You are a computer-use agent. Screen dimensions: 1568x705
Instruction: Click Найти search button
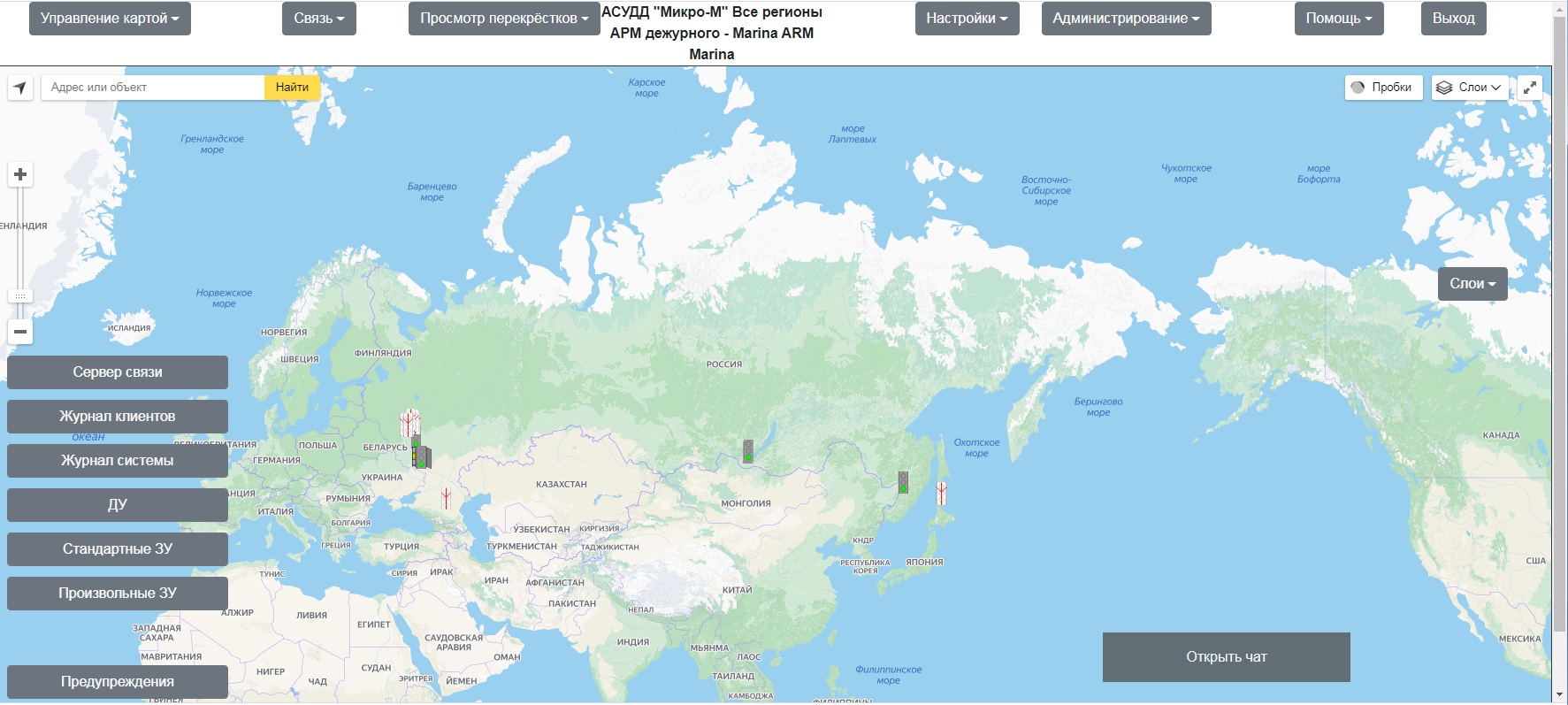[292, 88]
